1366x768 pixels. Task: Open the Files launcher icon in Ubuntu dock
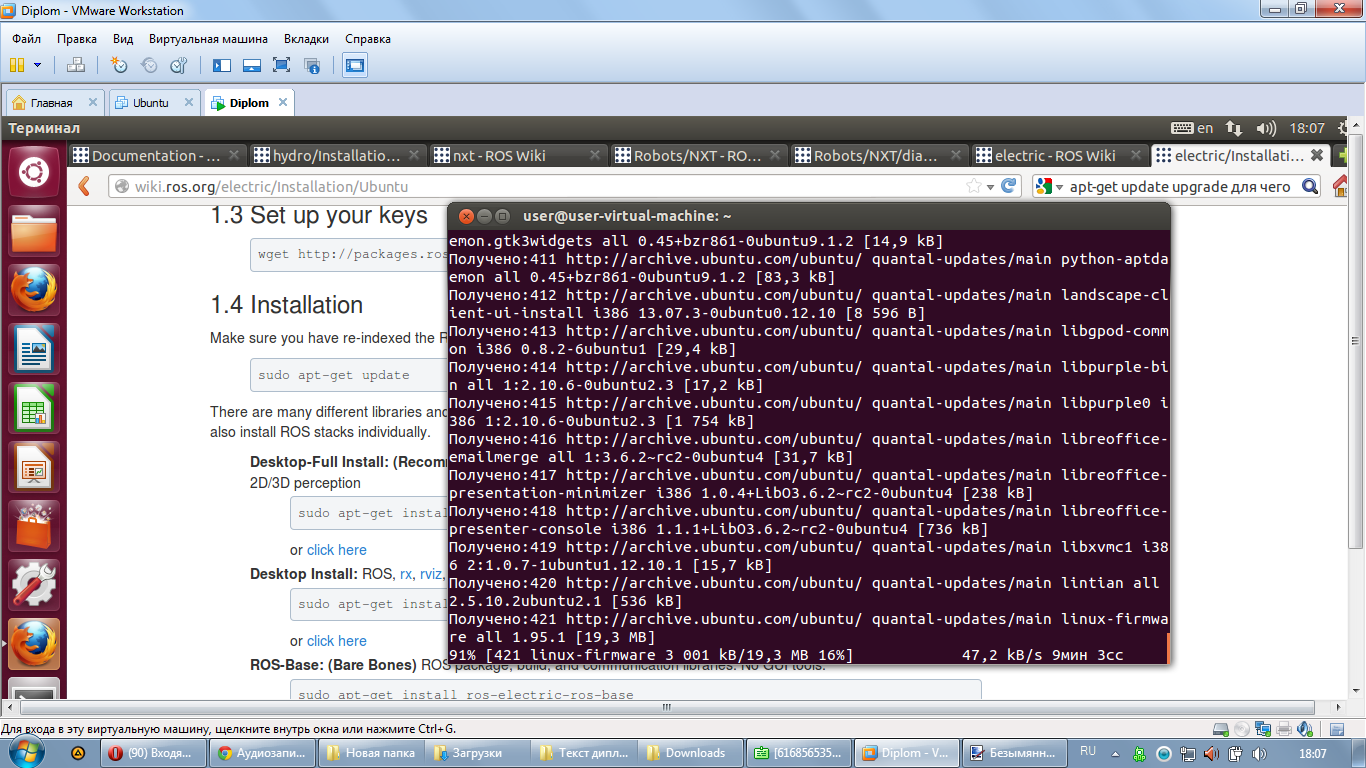[x=33, y=233]
